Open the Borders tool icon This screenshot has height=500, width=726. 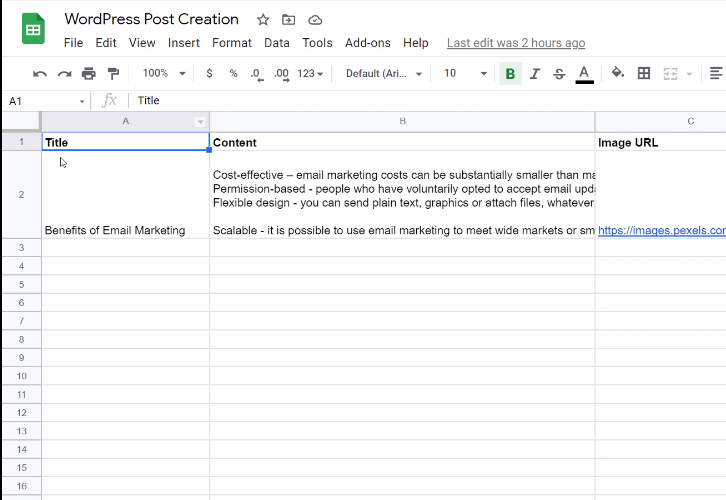644,73
